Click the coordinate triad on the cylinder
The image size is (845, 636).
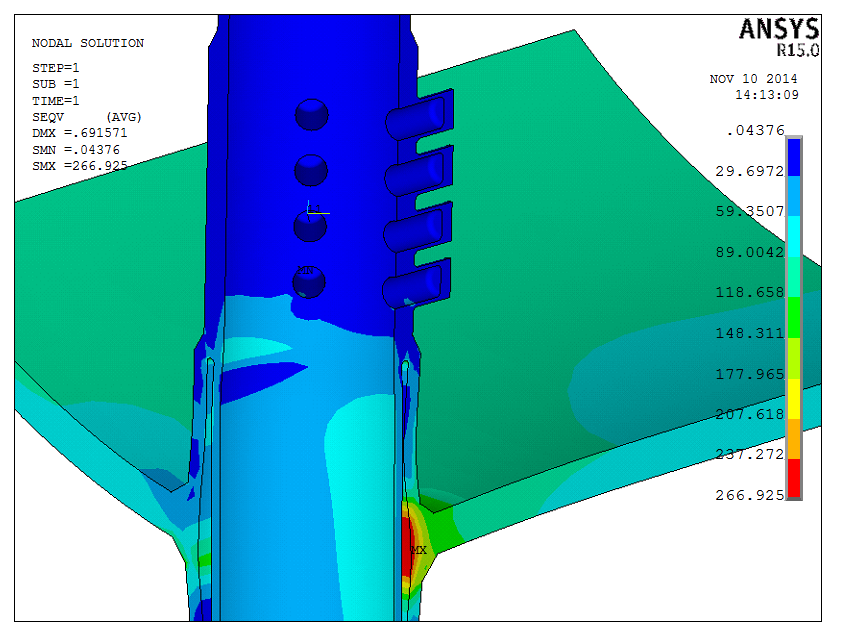pos(317,210)
